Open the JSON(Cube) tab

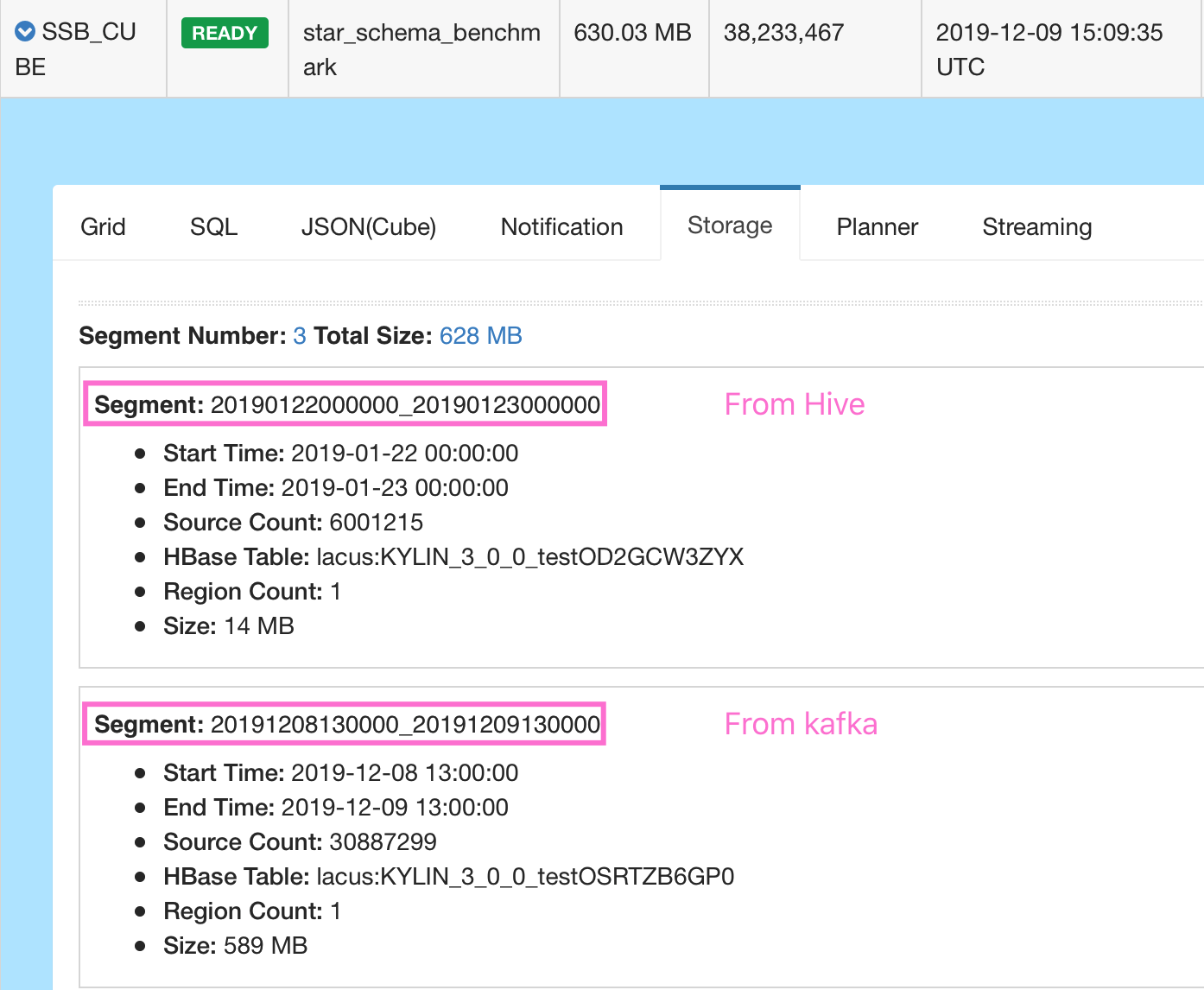click(x=368, y=226)
